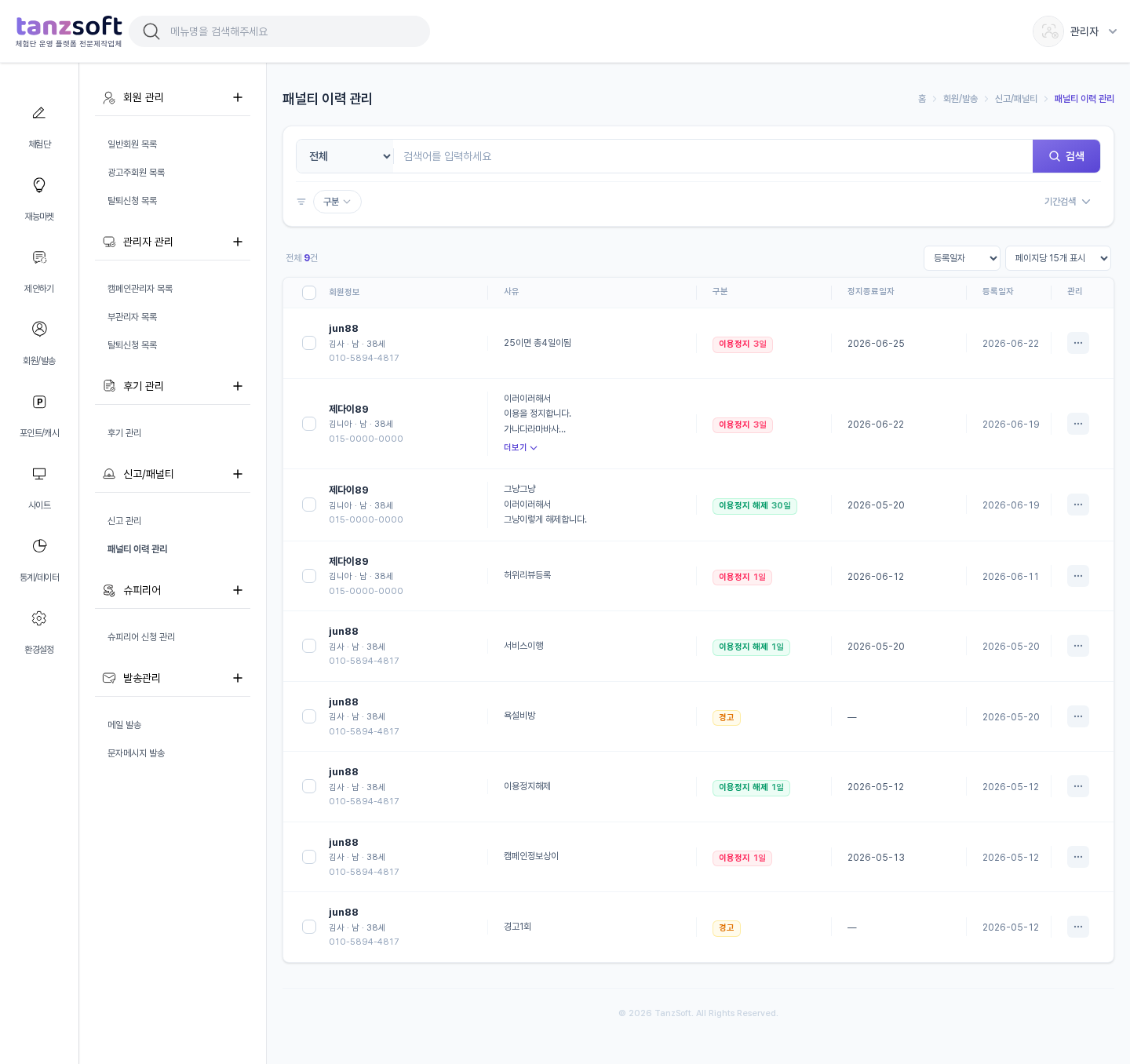Click the purple 검색 button
Screen dimensions: 1130x1064
[x=1066, y=156]
